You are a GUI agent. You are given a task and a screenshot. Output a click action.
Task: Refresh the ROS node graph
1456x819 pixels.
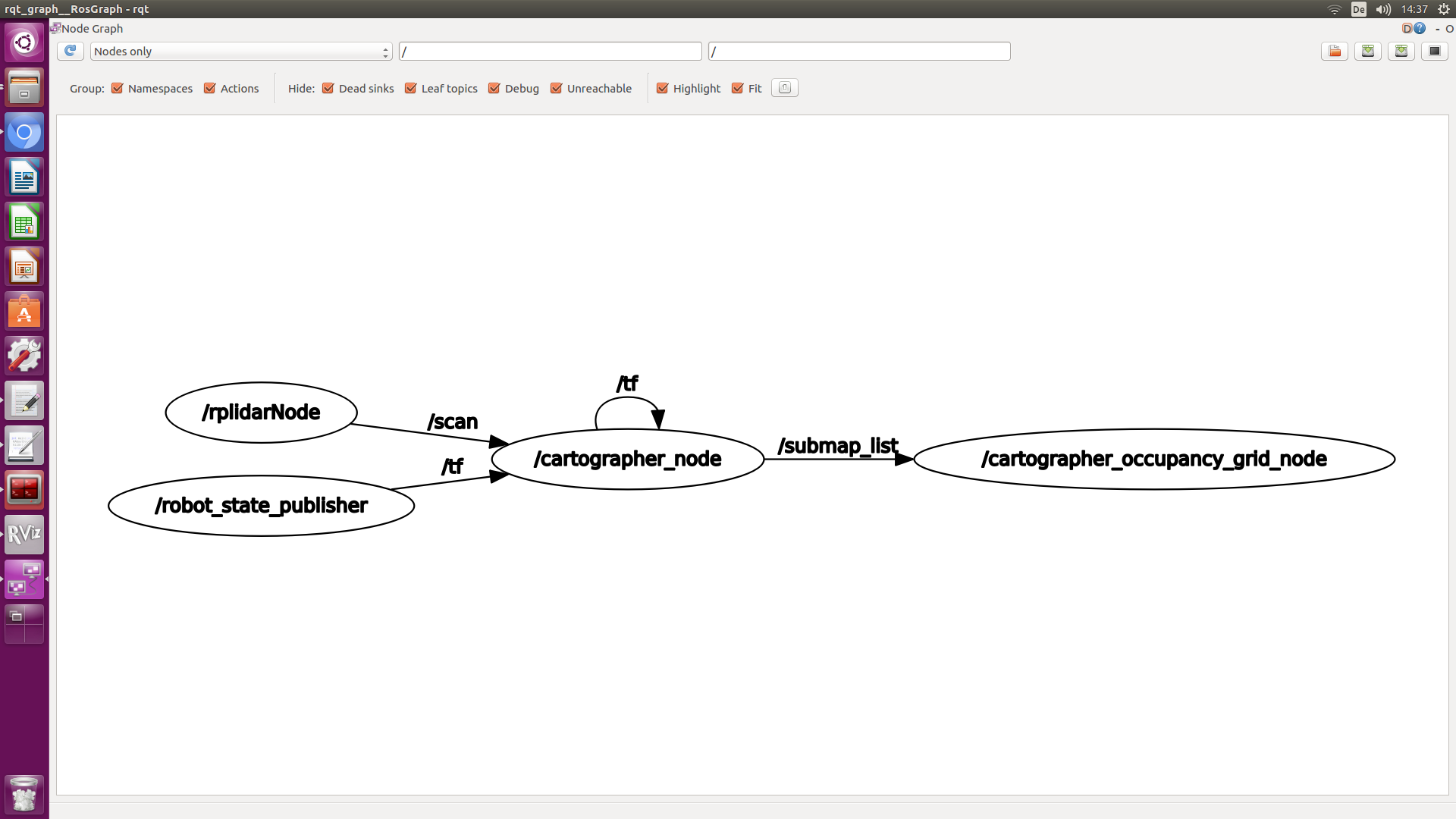(70, 51)
